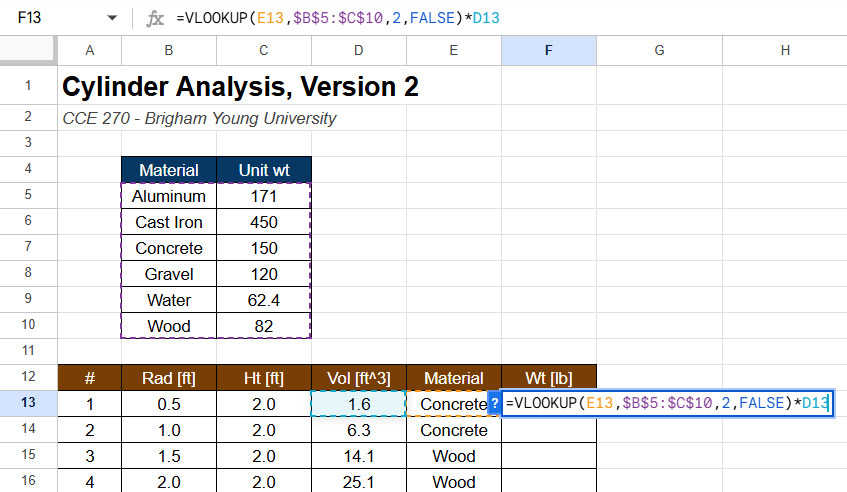Click the CCE 270 - Brigham Young University cell

click(199, 118)
